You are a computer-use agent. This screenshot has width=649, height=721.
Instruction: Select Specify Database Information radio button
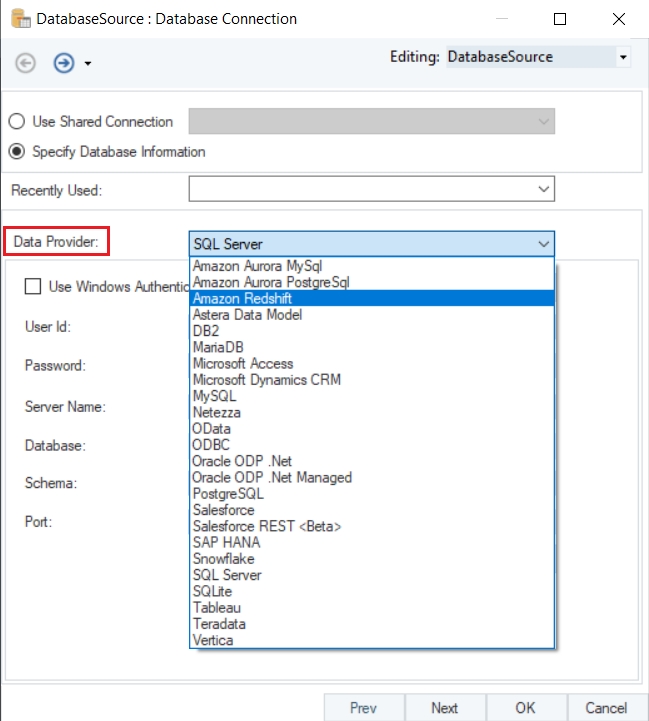tap(17, 152)
